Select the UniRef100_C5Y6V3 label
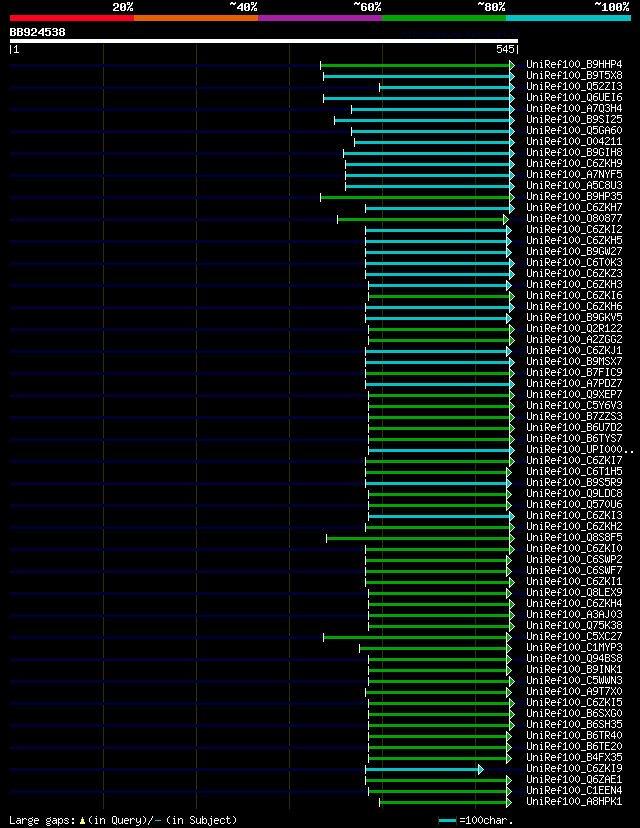The height and width of the screenshot is (828, 640). coord(574,406)
